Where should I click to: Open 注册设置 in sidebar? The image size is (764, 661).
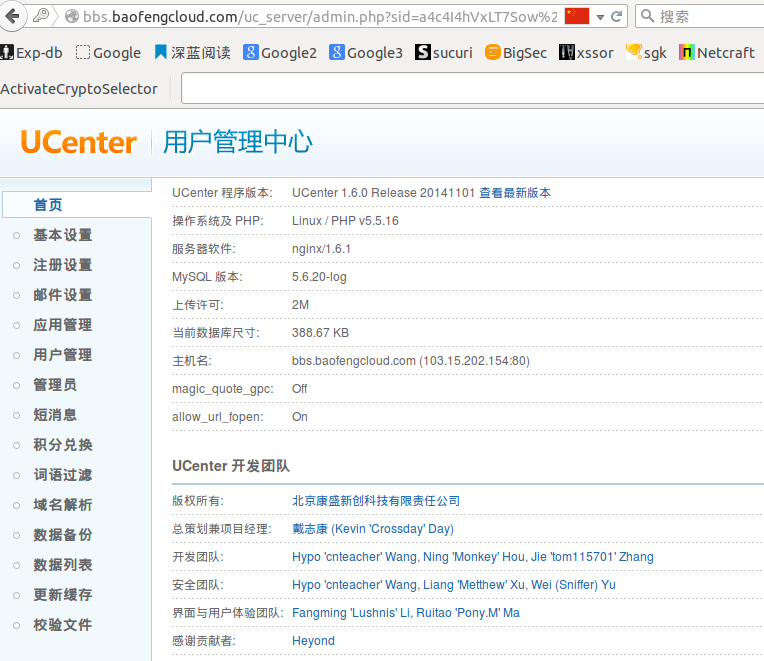click(62, 265)
